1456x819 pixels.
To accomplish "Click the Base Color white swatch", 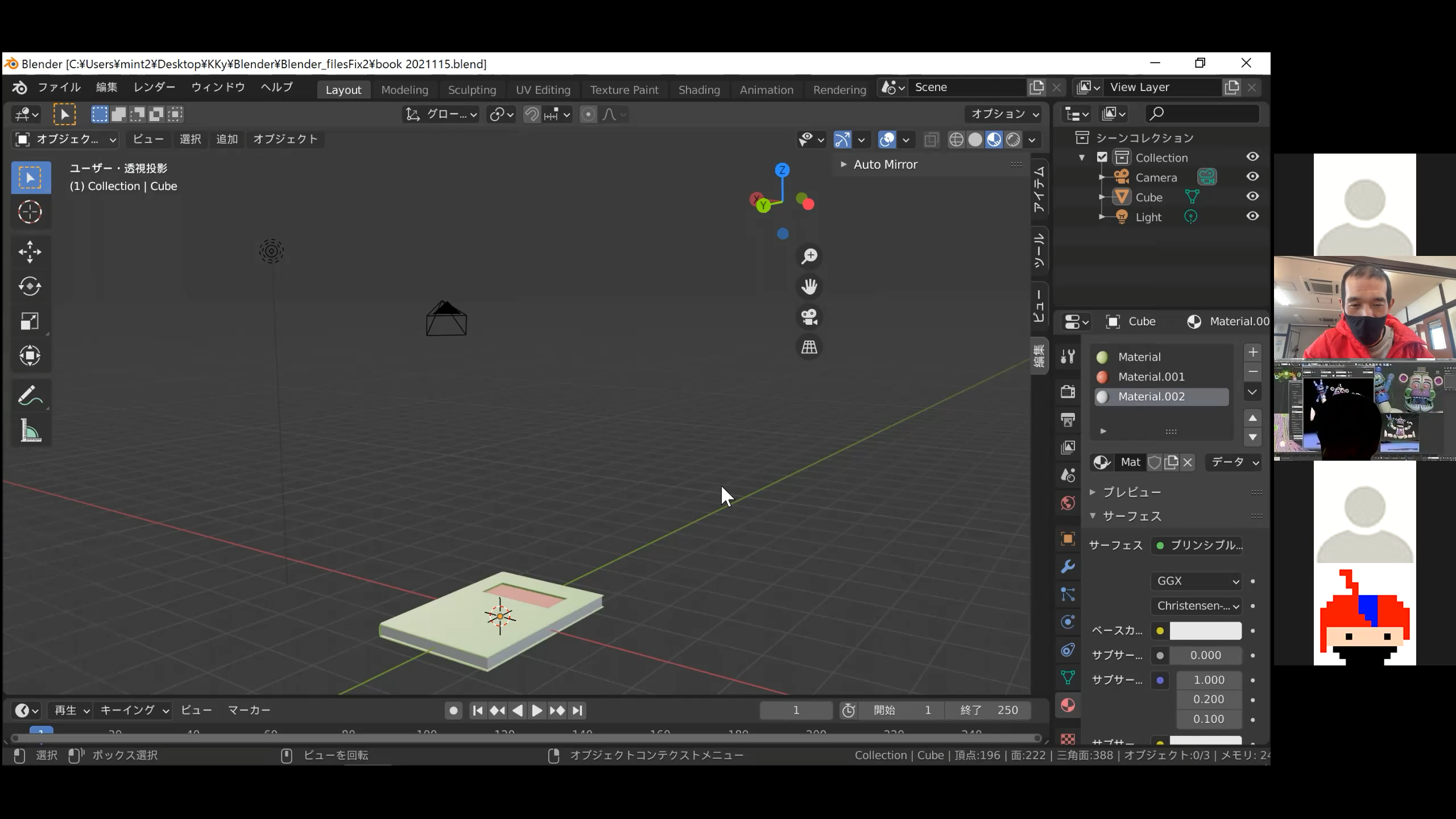I will pyautogui.click(x=1206, y=631).
